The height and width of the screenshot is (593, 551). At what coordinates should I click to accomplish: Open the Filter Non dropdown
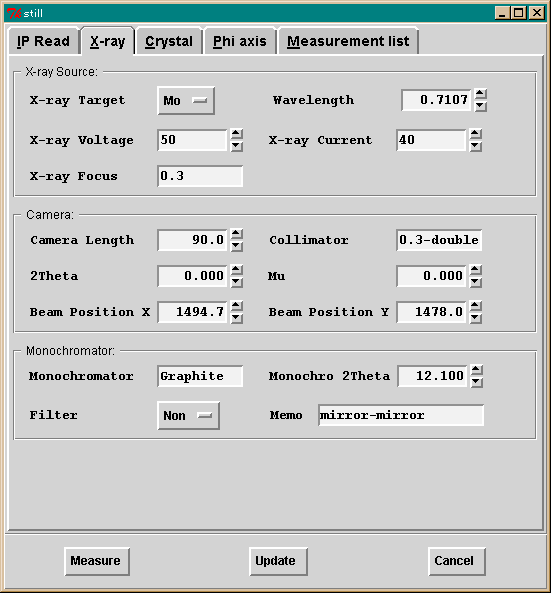click(x=188, y=416)
